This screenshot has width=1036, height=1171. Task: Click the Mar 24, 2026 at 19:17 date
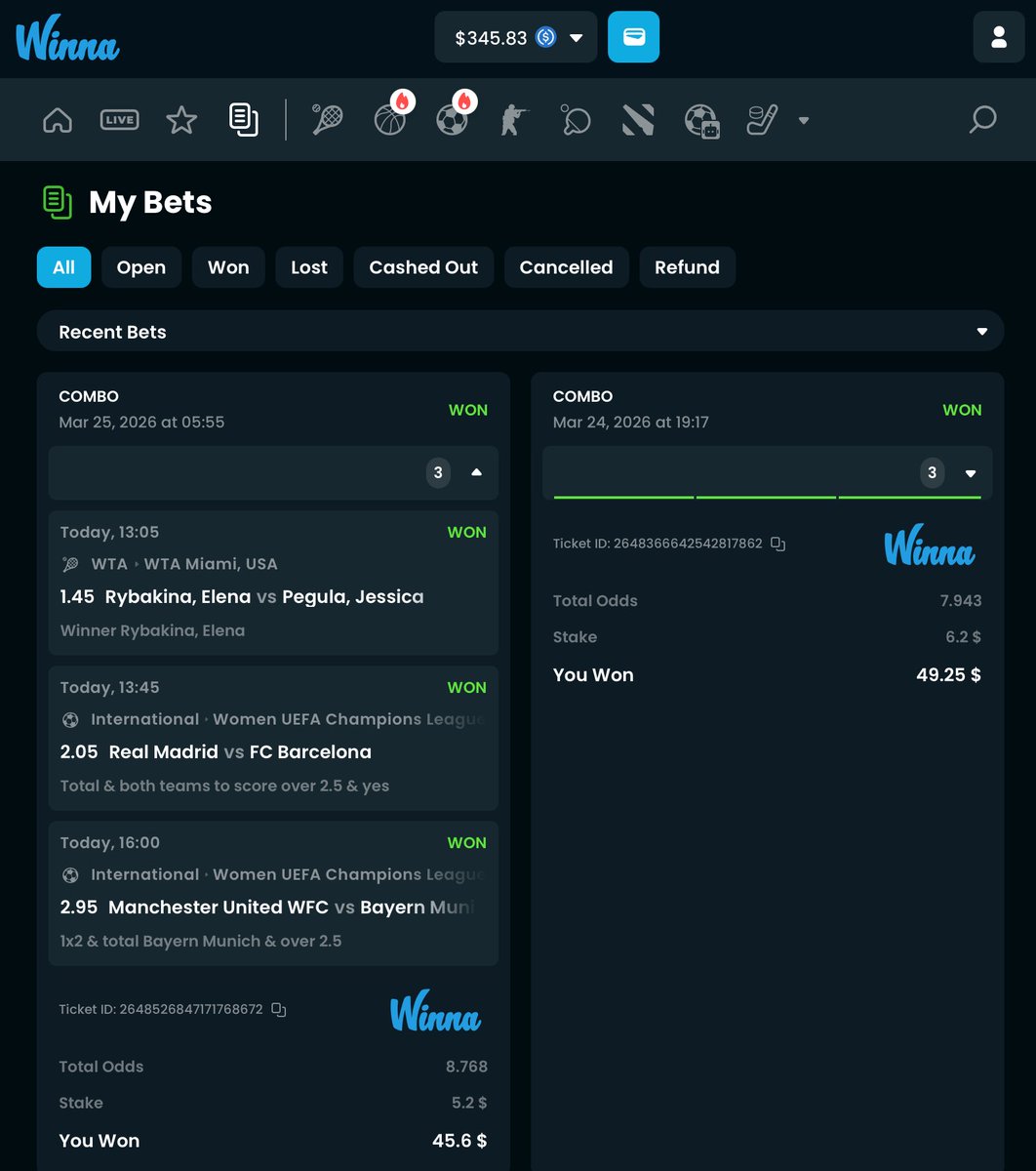(x=630, y=423)
